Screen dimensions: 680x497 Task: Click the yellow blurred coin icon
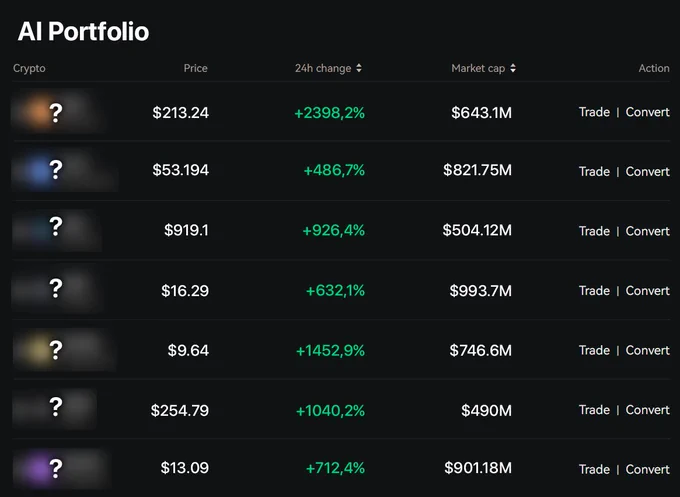point(38,350)
